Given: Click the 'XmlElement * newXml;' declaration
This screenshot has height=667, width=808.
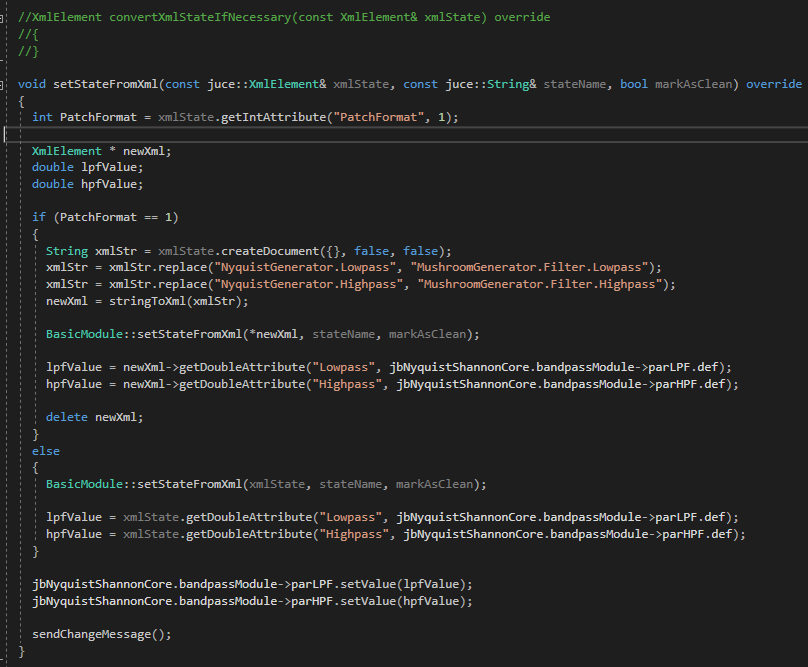Looking at the screenshot, I should tap(102, 151).
